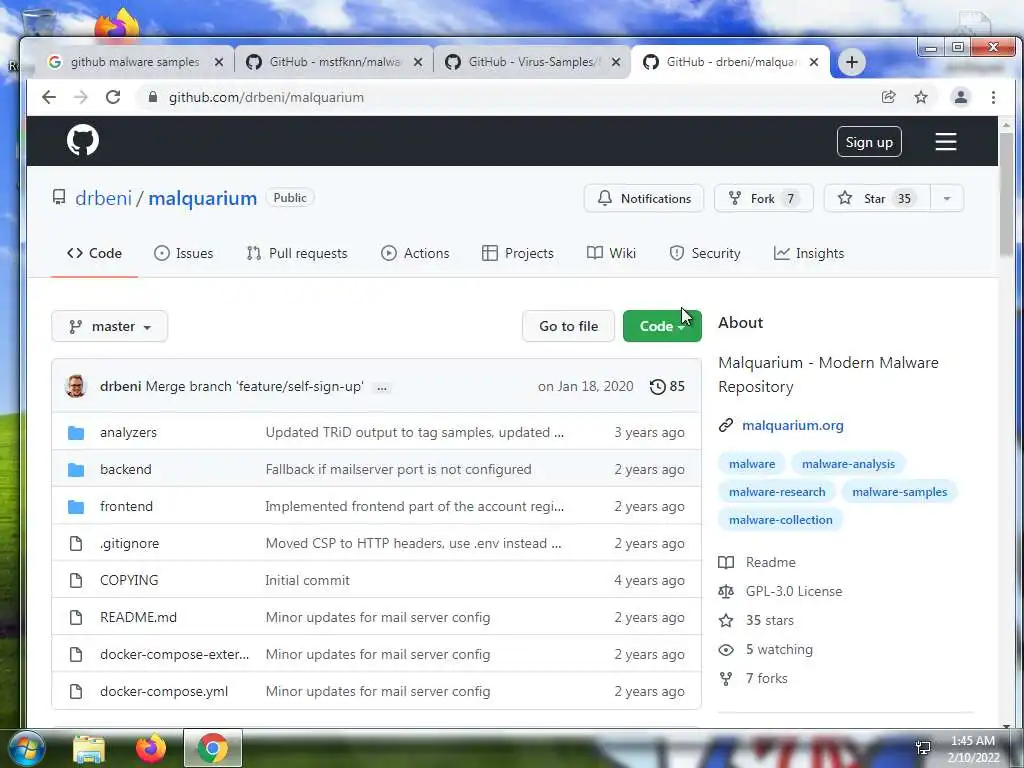Click the Go to file button
Viewport: 1024px width, 768px height.
click(569, 327)
